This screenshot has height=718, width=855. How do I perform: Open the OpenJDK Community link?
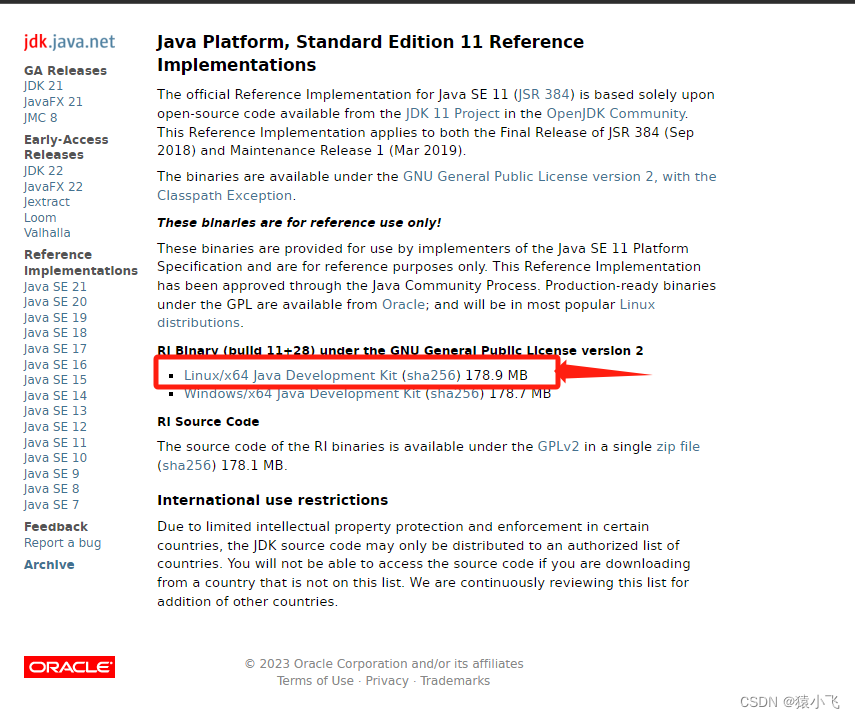(616, 113)
